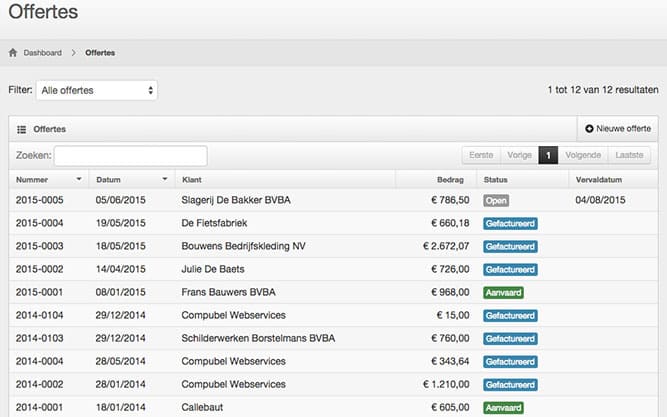This screenshot has height=417, width=667.
Task: Open the Dashboard breadcrumb link
Action: pos(42,53)
